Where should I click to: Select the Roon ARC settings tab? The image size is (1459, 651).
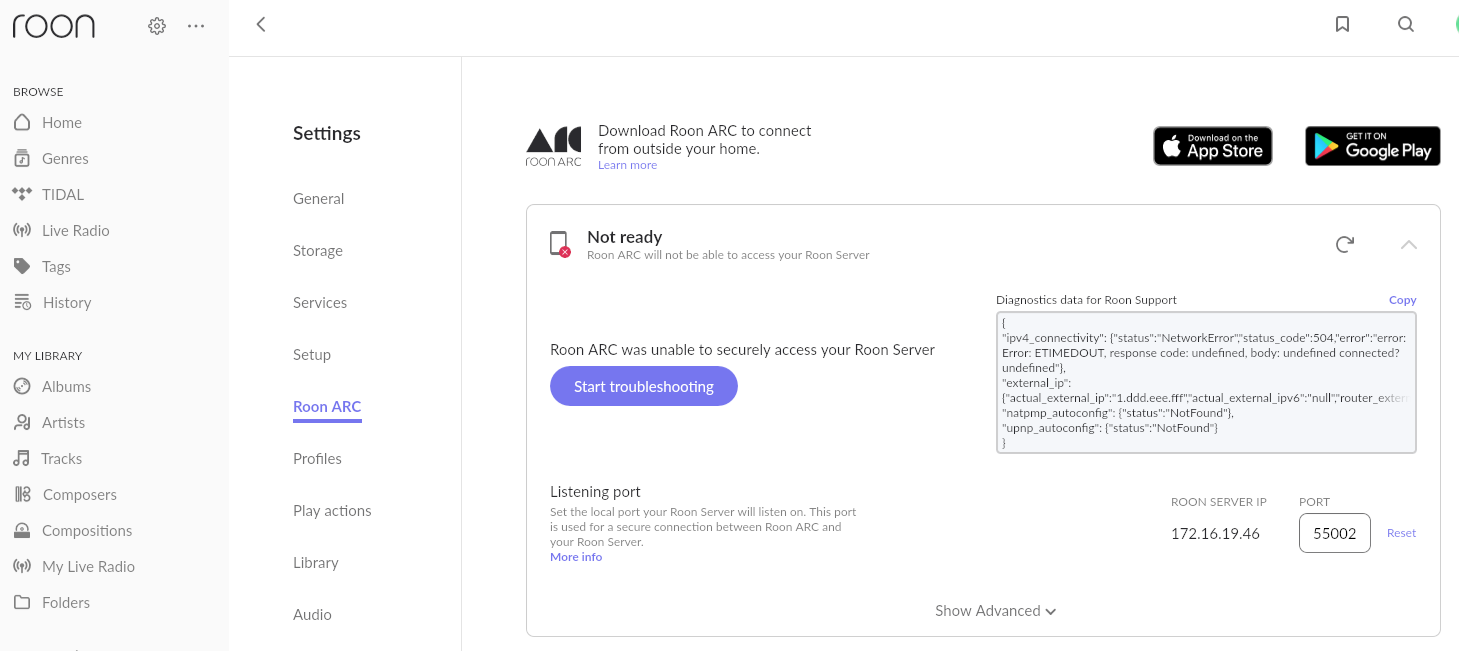tap(327, 406)
